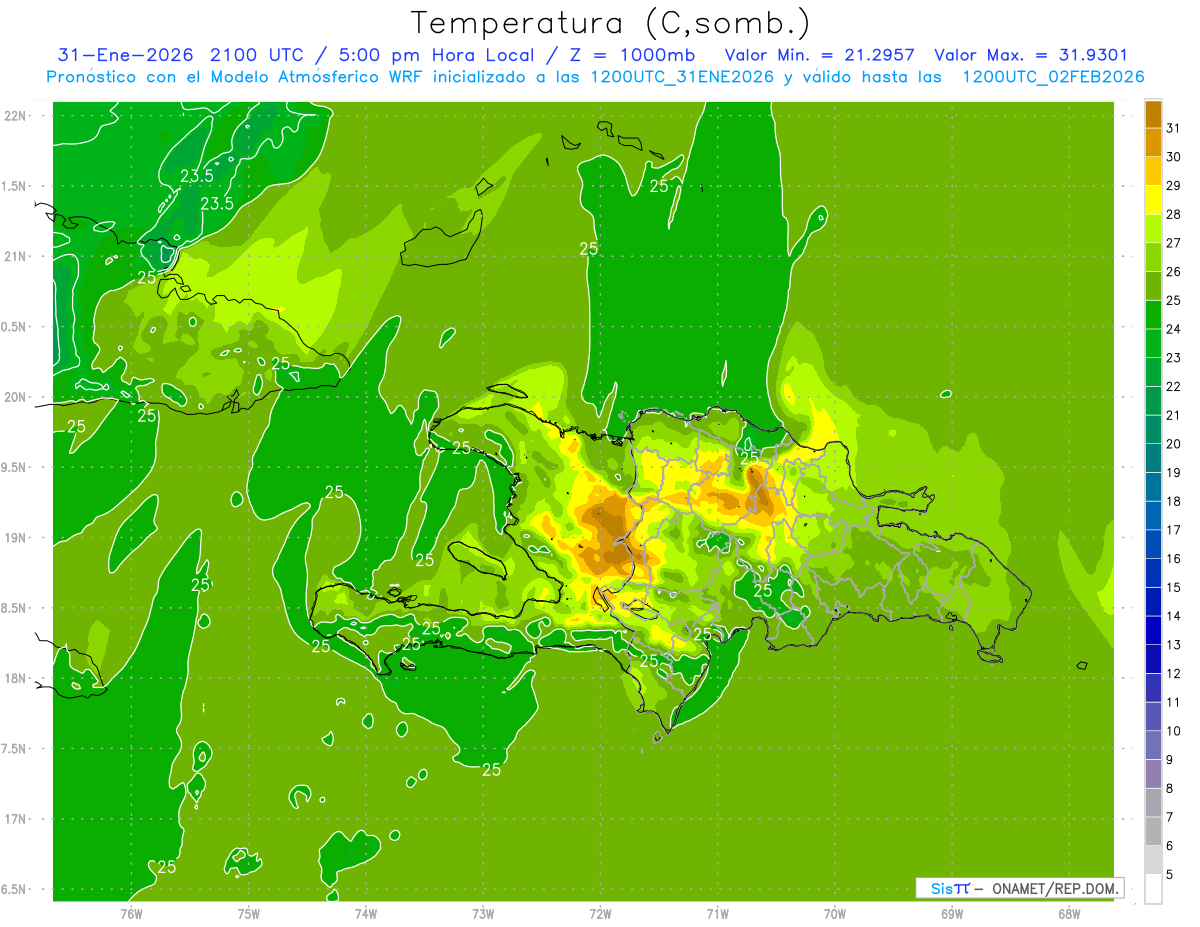Click the '71W' longitude label
The image size is (1200, 927).
click(x=717, y=913)
